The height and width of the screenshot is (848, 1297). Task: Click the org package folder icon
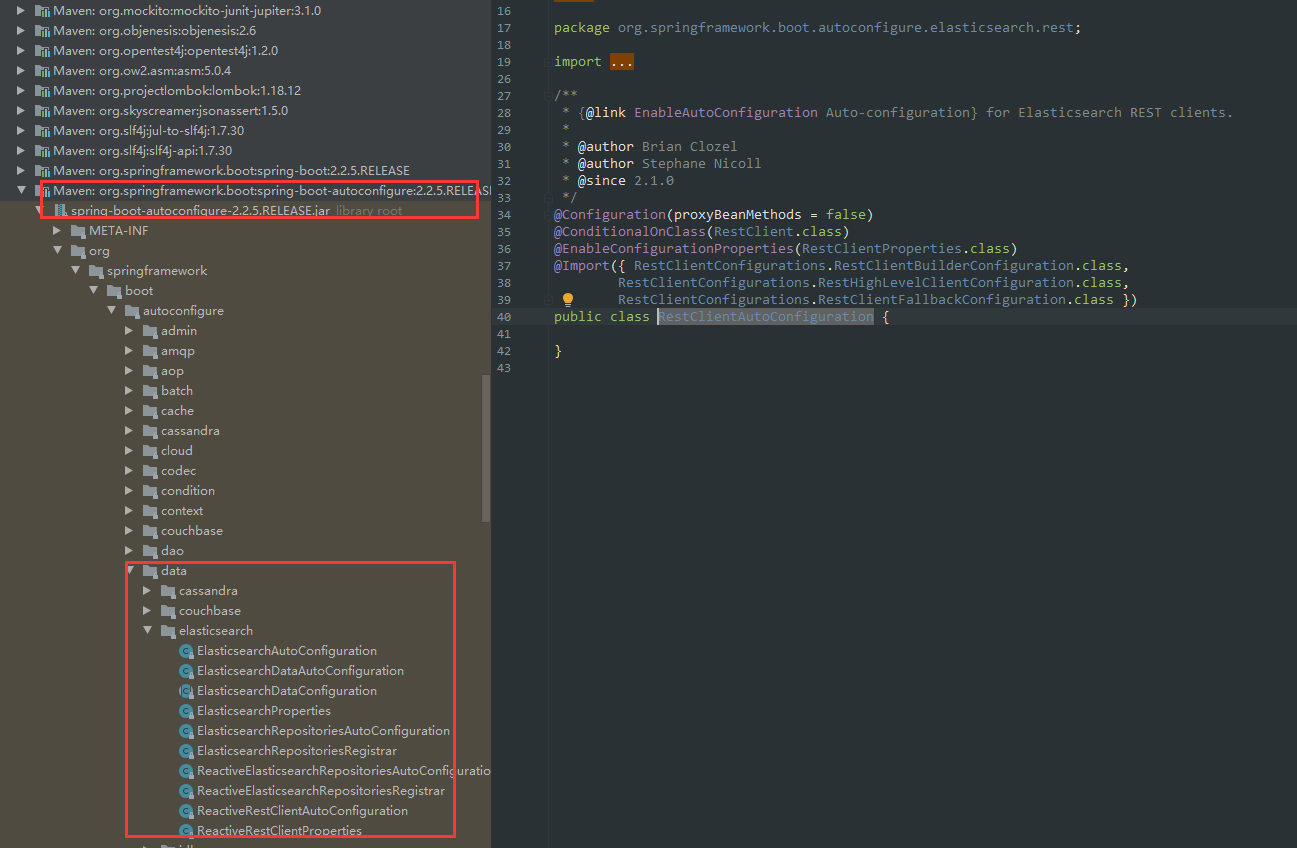[x=78, y=251]
